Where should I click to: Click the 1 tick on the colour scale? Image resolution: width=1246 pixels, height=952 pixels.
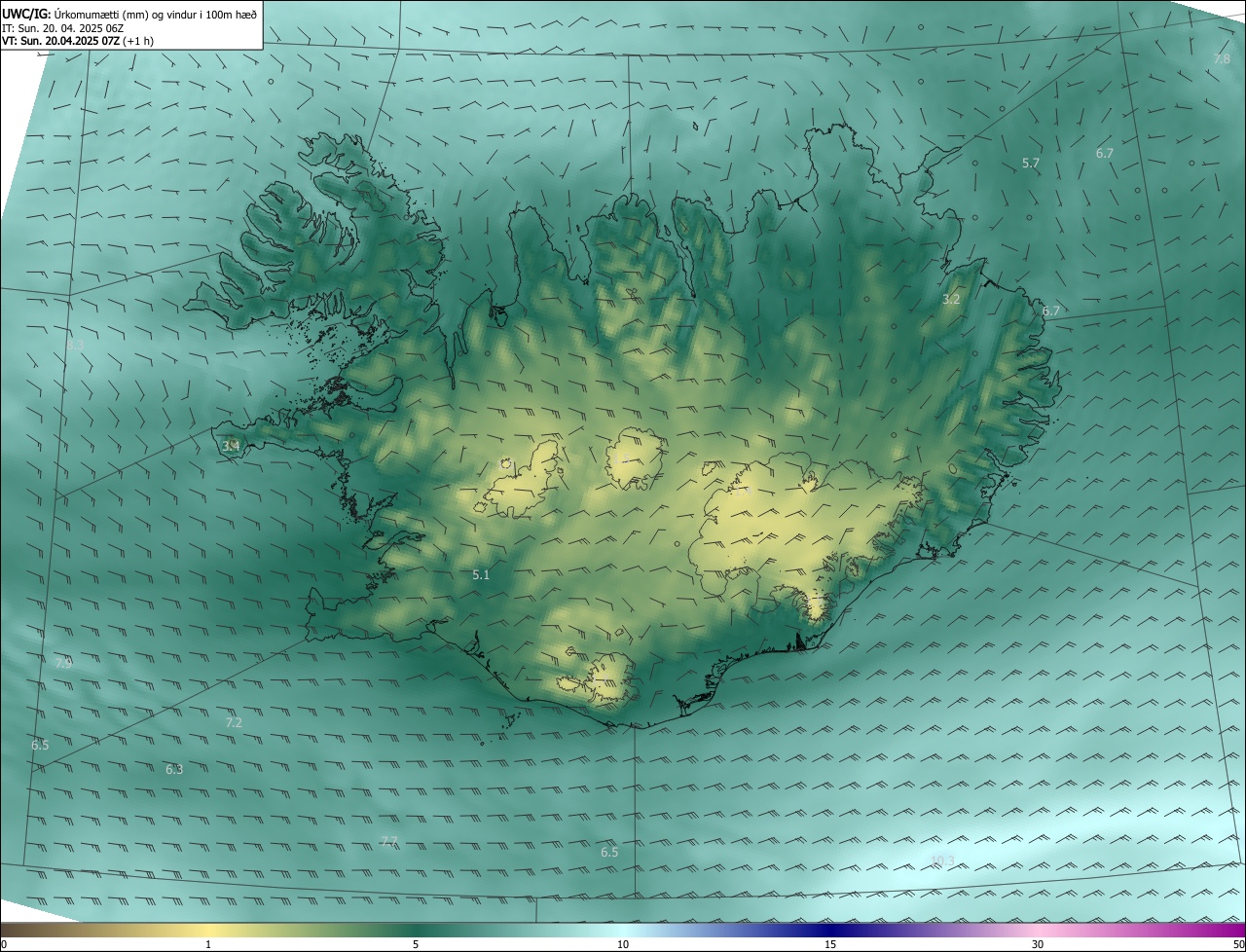[208, 944]
